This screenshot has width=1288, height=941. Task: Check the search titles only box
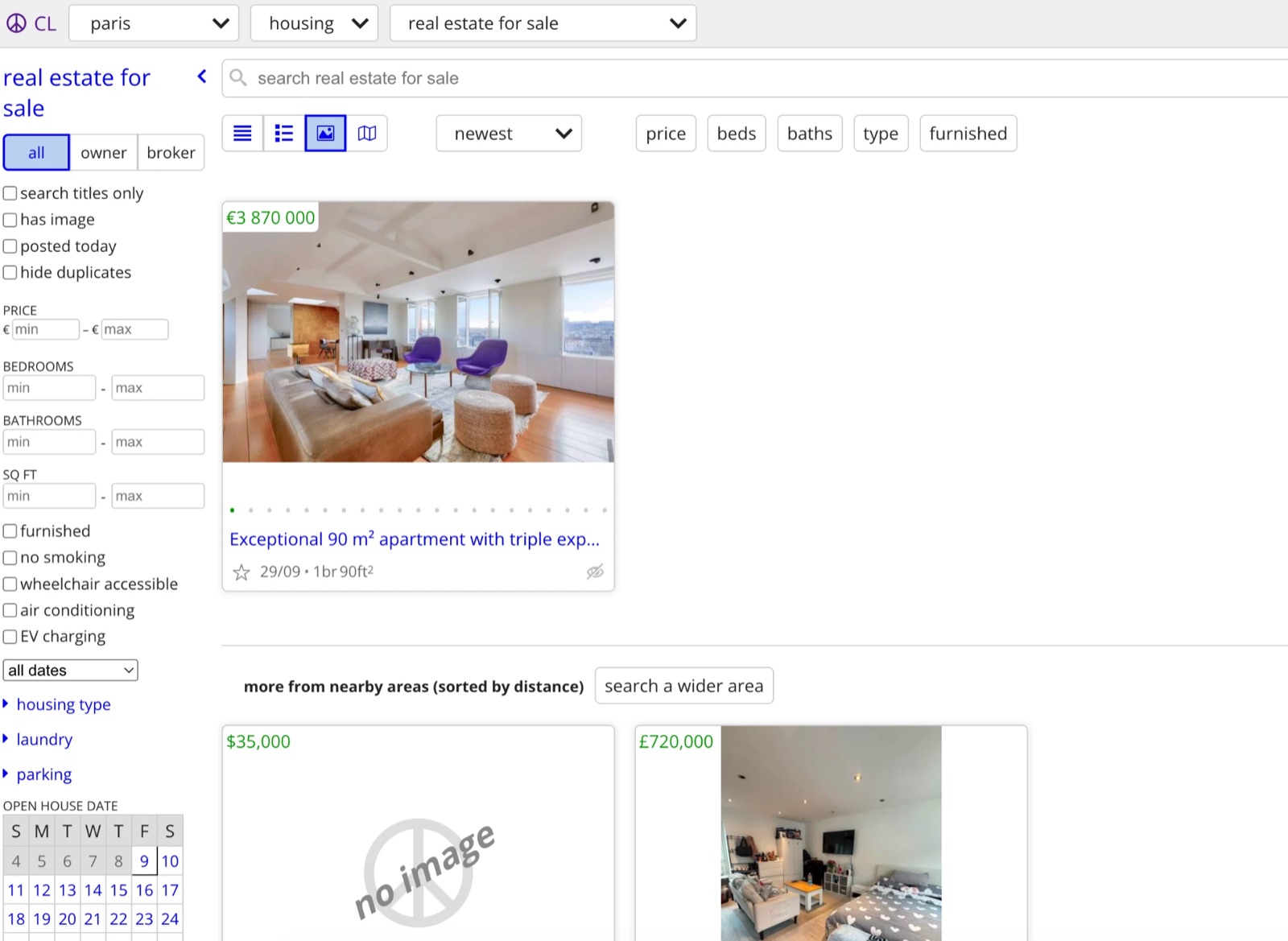pos(10,193)
